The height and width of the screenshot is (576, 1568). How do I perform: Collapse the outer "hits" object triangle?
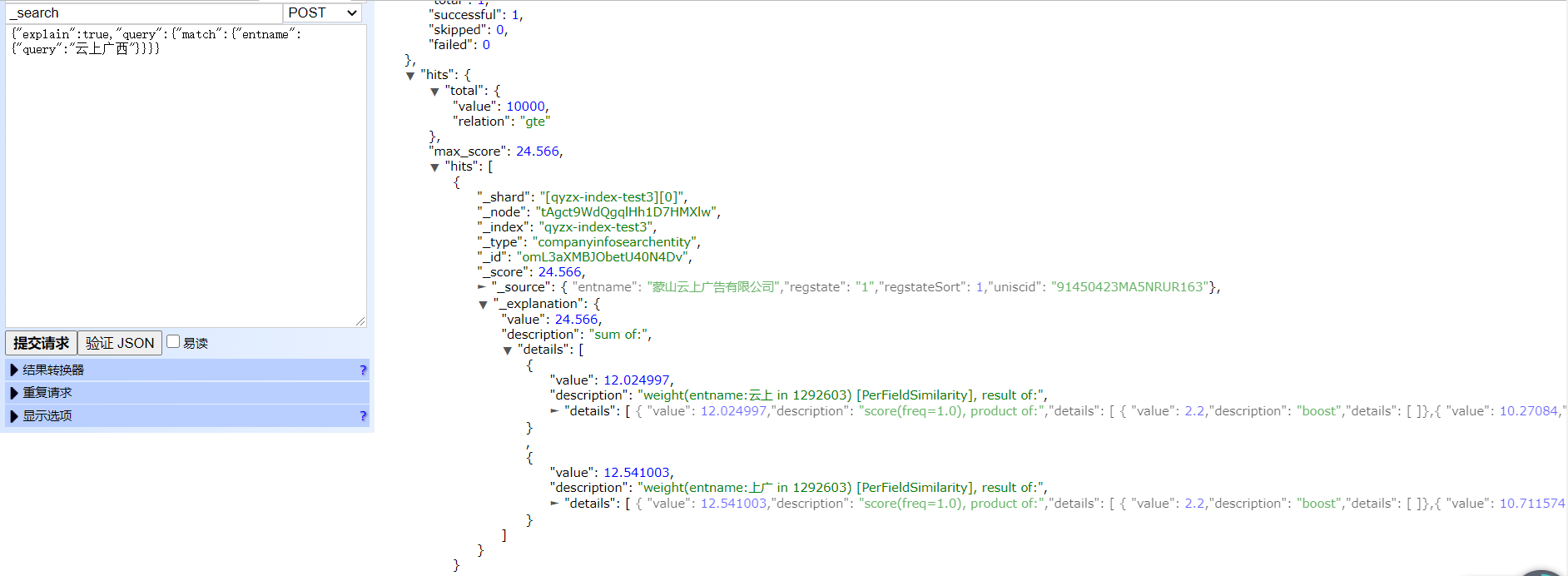pyautogui.click(x=410, y=76)
